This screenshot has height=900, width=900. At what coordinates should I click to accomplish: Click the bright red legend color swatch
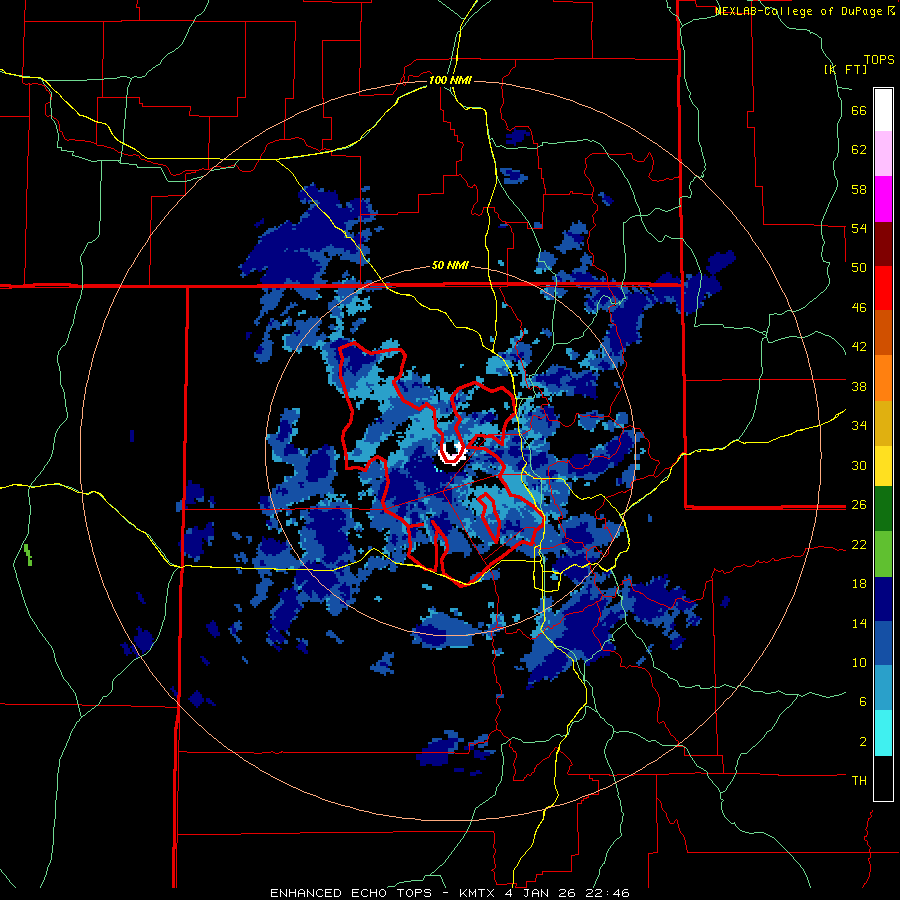point(883,288)
